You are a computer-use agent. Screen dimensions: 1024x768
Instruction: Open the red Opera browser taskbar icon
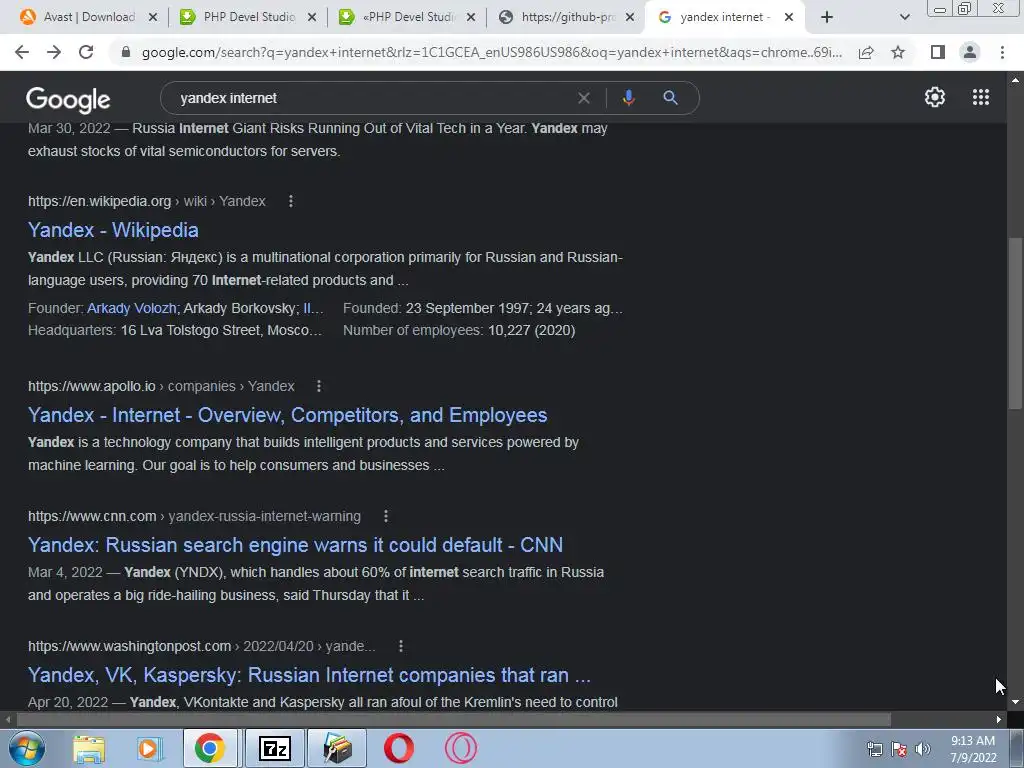click(398, 748)
